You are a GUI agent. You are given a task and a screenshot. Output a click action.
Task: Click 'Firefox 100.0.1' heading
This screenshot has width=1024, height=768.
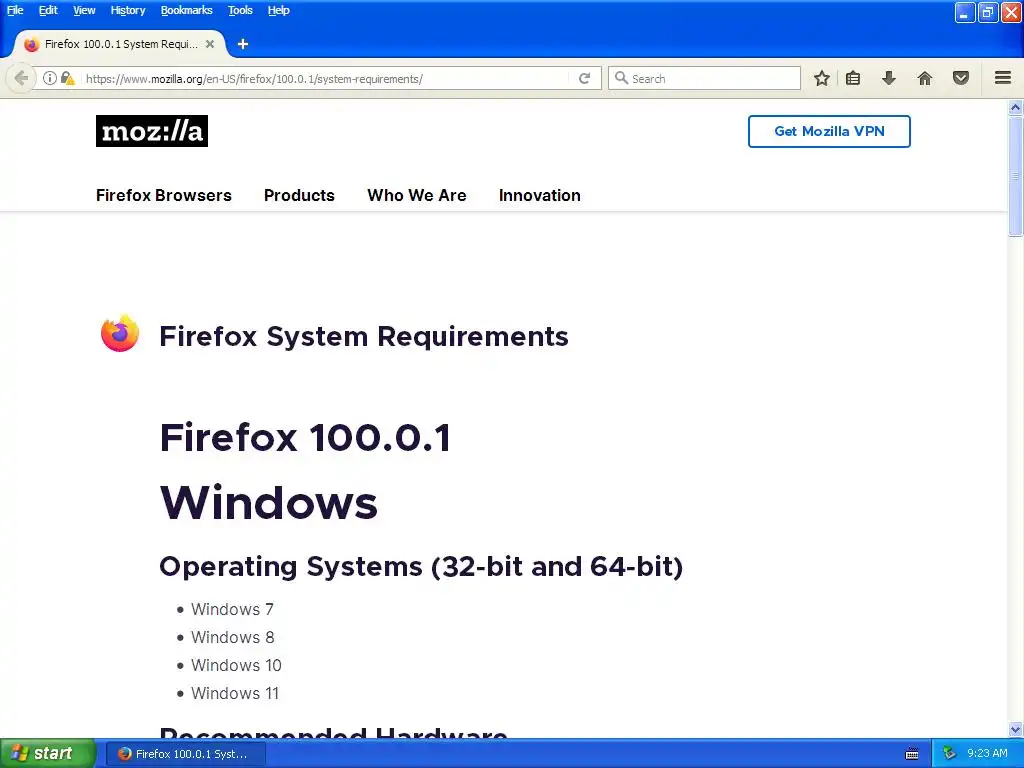[305, 438]
